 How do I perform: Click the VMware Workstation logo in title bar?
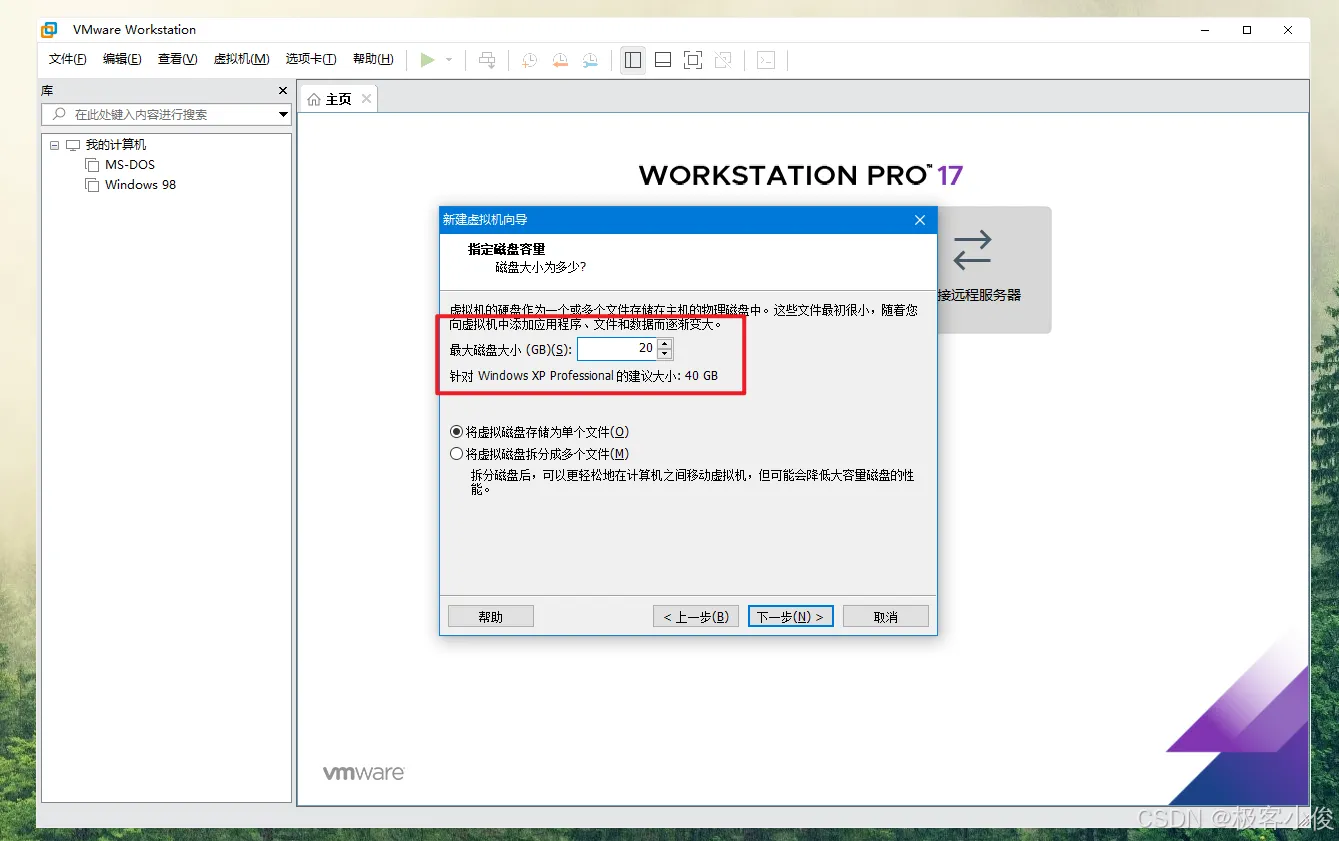49,29
